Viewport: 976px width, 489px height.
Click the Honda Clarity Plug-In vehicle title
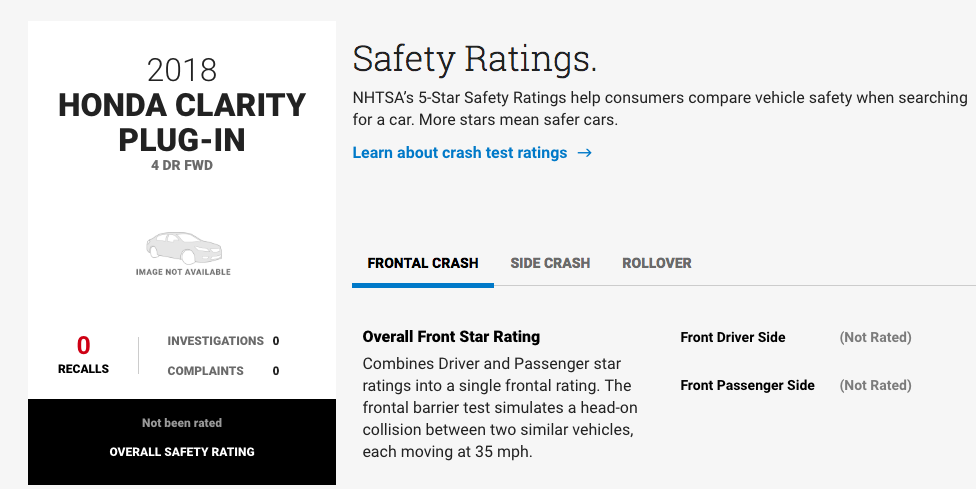click(x=182, y=122)
